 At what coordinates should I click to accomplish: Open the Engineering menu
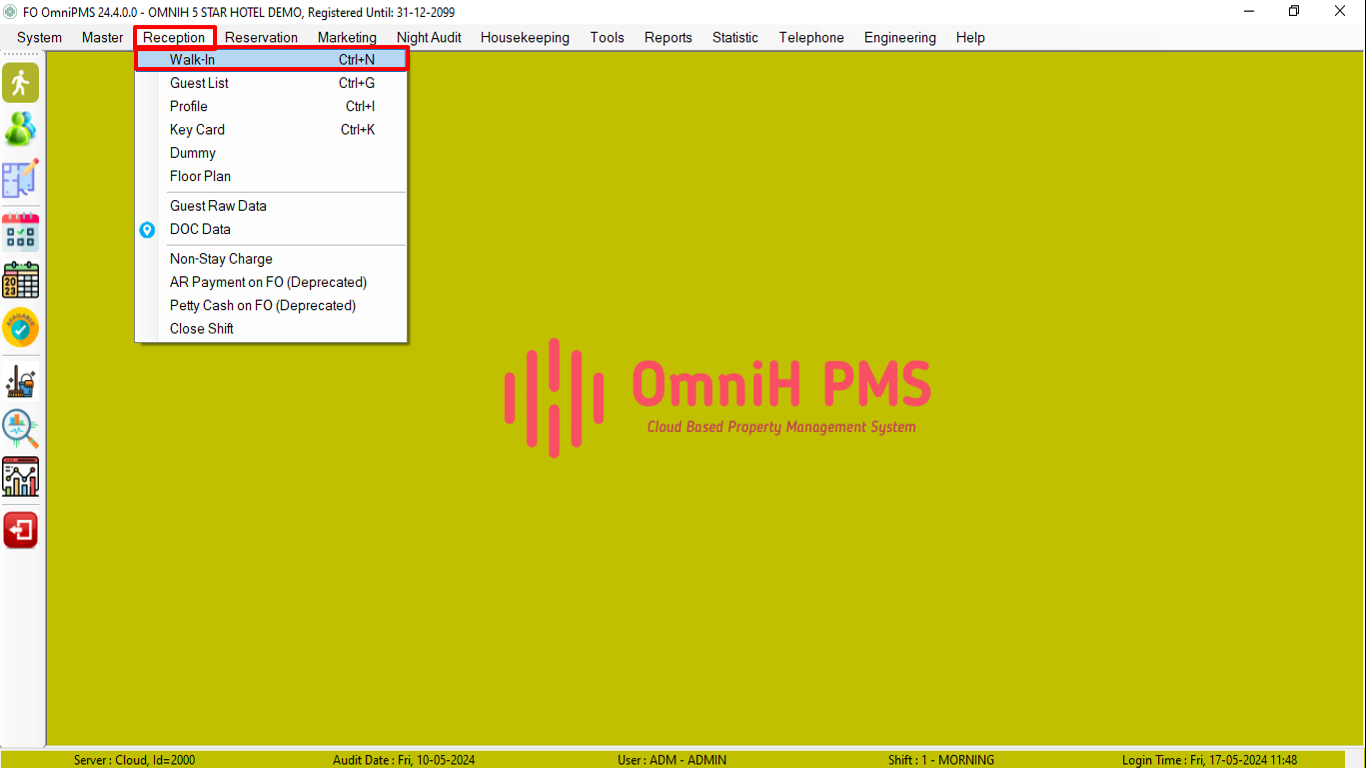pyautogui.click(x=900, y=38)
